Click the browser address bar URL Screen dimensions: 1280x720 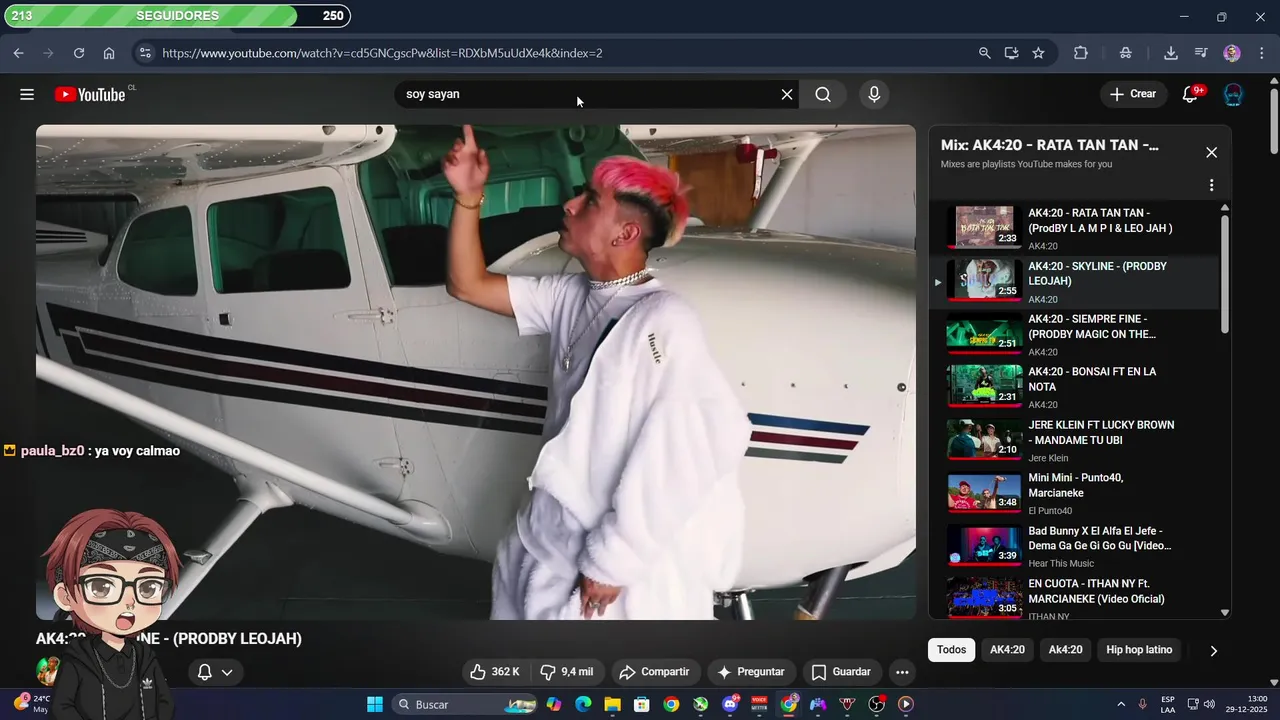382,53
